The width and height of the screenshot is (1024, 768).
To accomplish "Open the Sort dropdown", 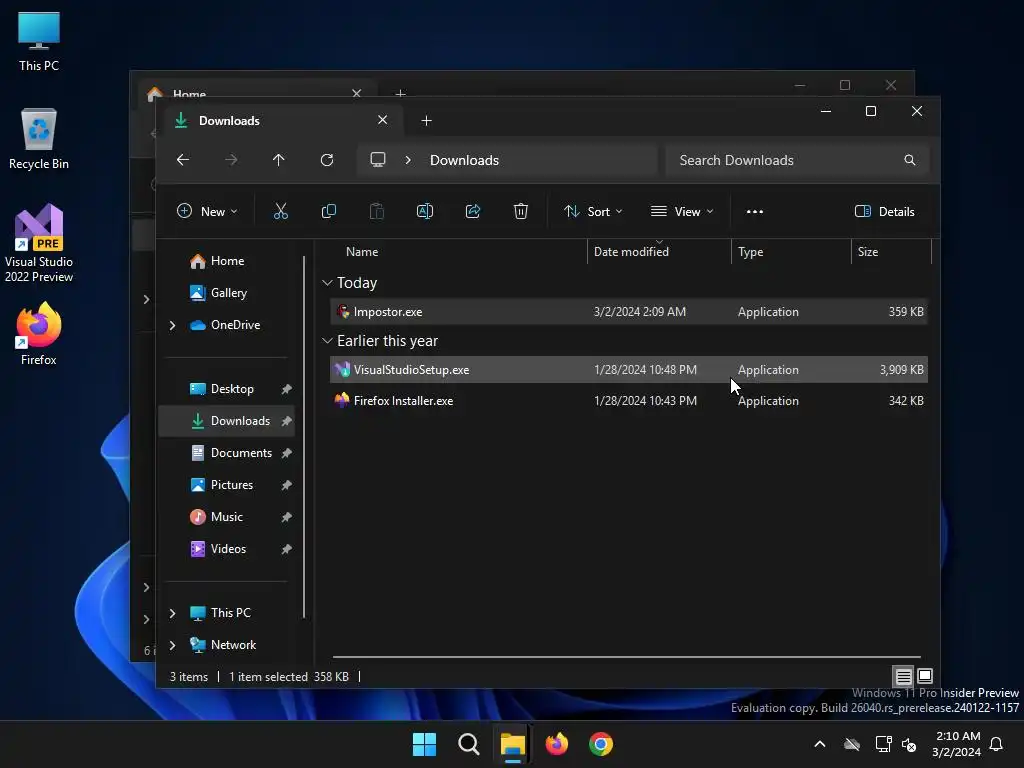I will [593, 211].
